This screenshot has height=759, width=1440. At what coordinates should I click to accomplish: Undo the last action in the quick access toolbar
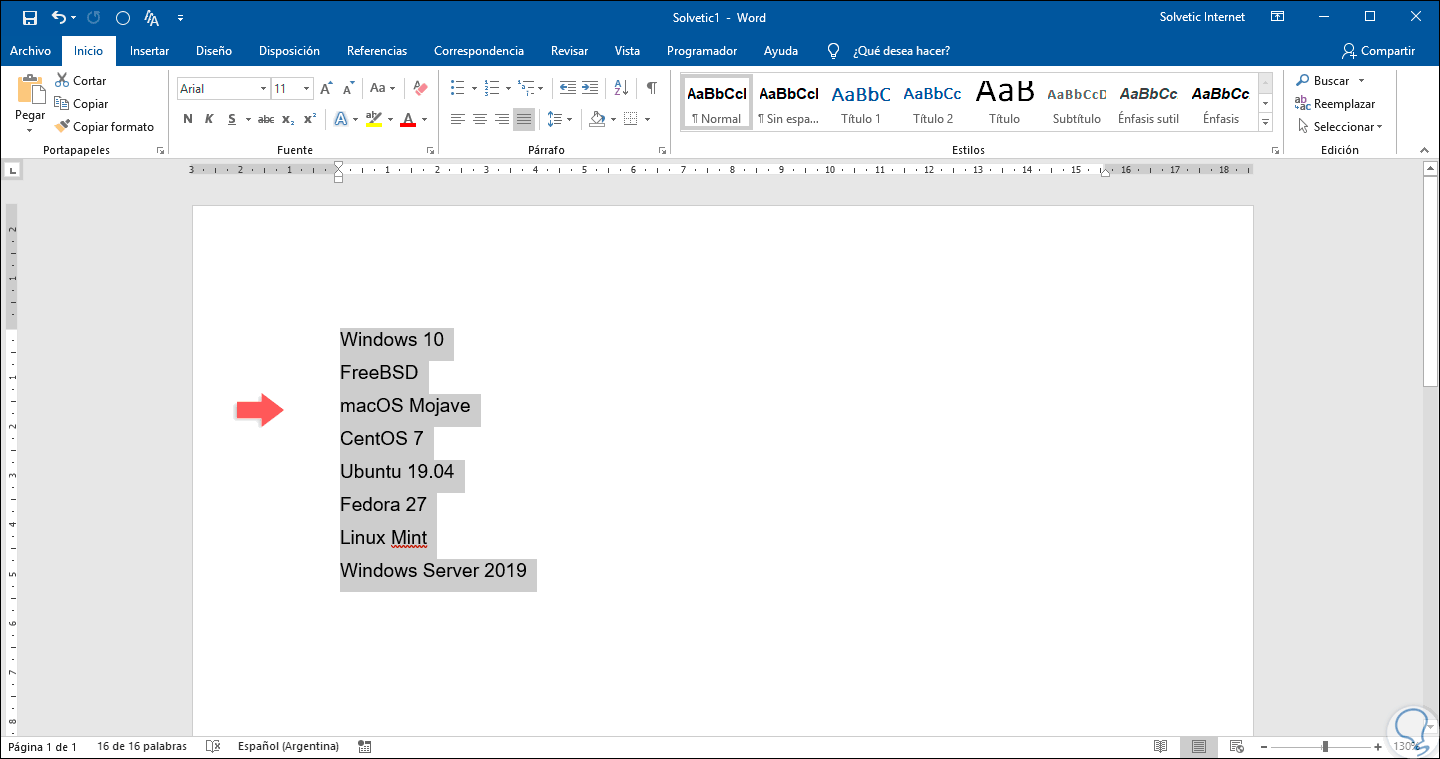coord(58,17)
